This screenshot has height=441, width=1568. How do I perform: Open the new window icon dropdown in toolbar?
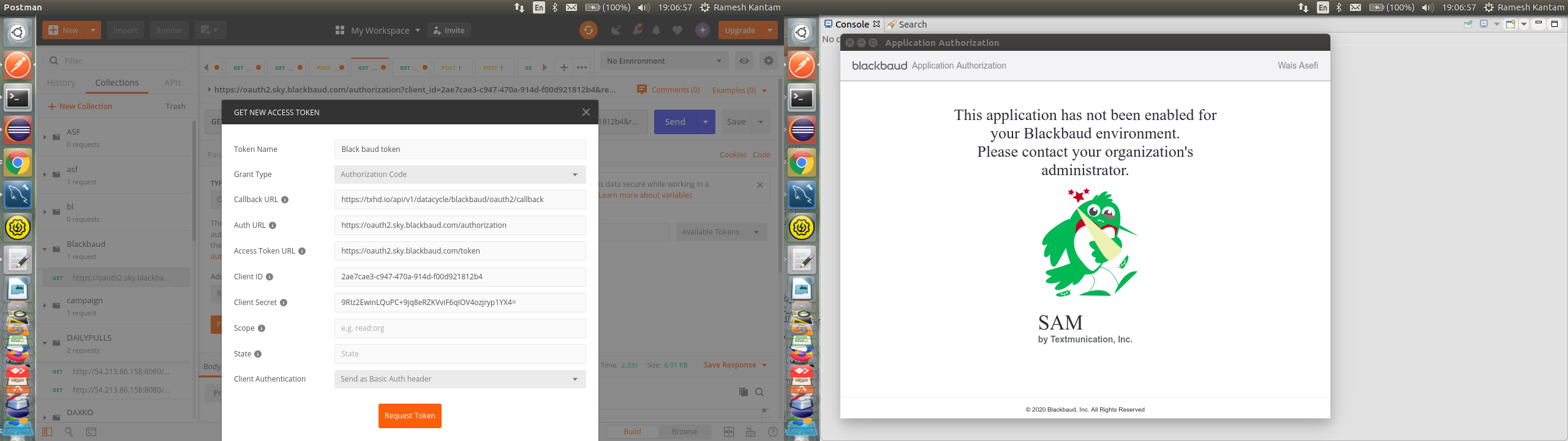[210, 30]
